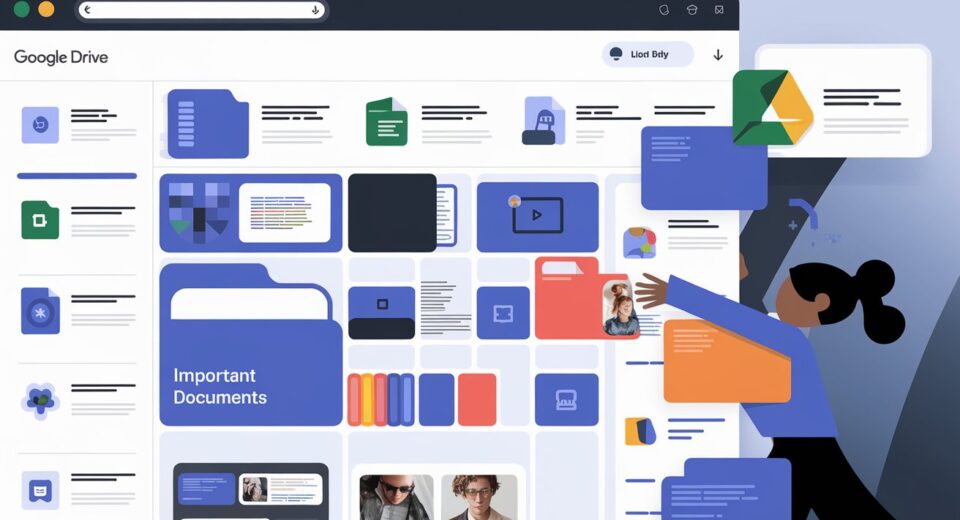Open the light blue file with headset icon
This screenshot has width=960, height=520.
[543, 121]
